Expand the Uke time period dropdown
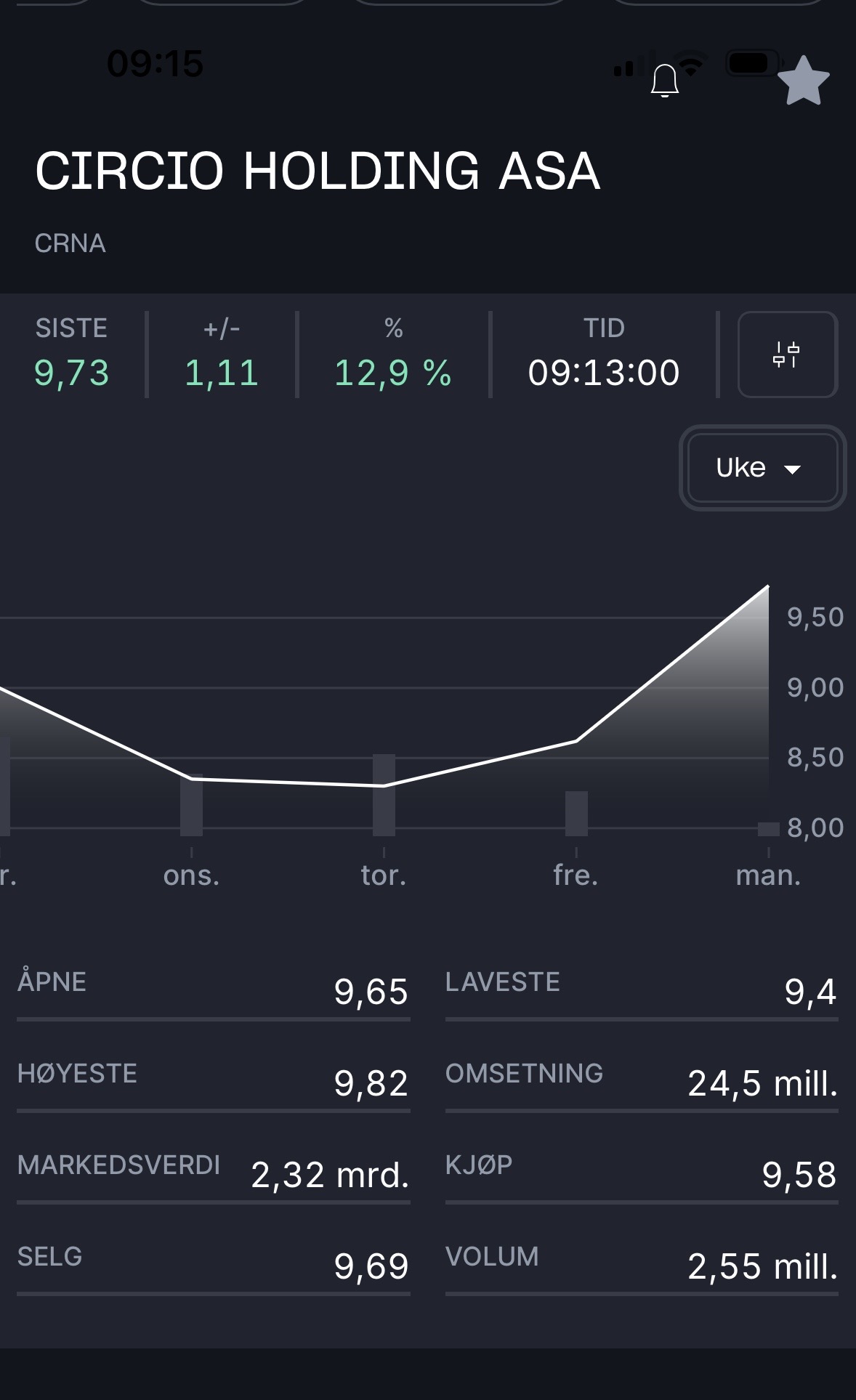The width and height of the screenshot is (856, 1400). (762, 468)
